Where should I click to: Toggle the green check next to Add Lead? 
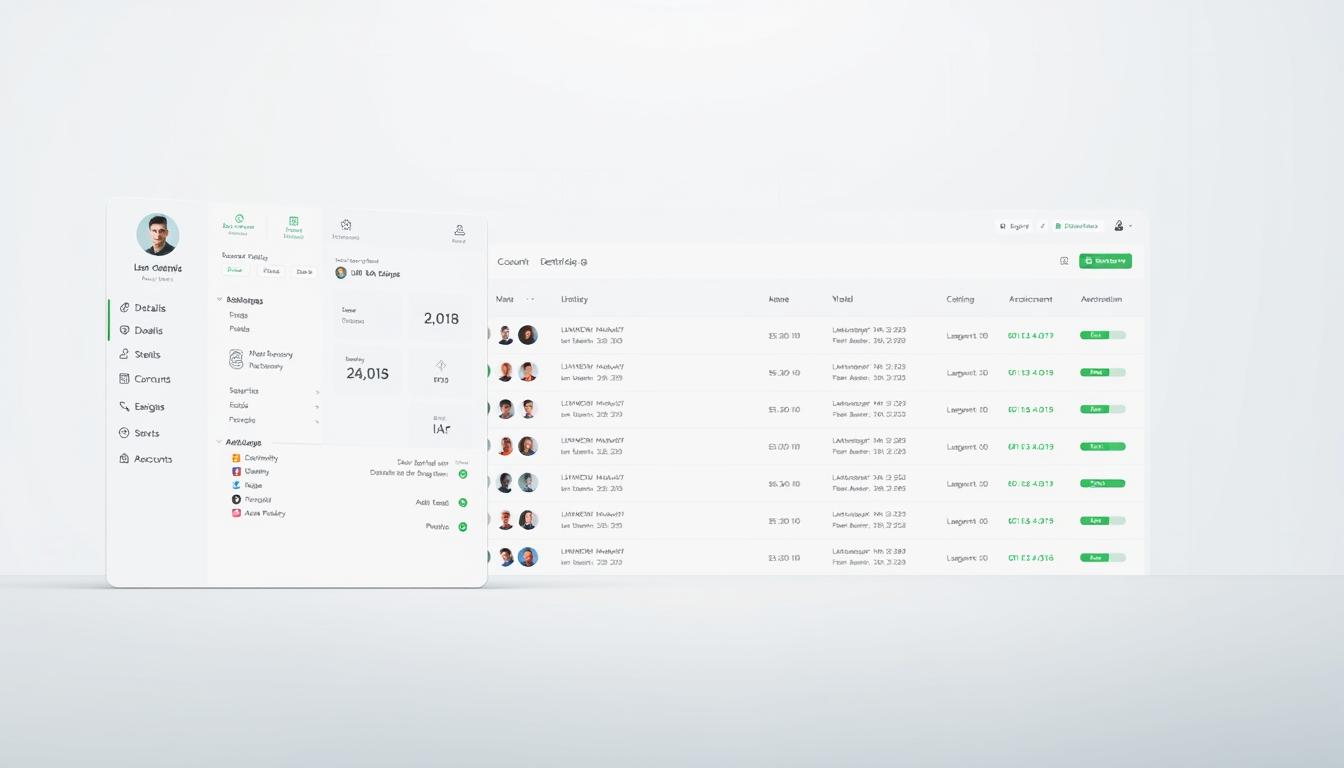pyautogui.click(x=462, y=503)
